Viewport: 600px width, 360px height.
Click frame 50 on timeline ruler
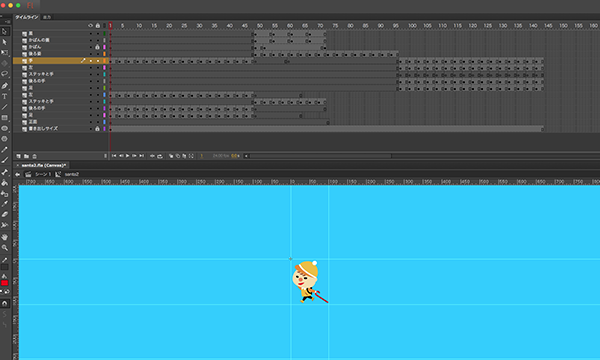[260, 26]
